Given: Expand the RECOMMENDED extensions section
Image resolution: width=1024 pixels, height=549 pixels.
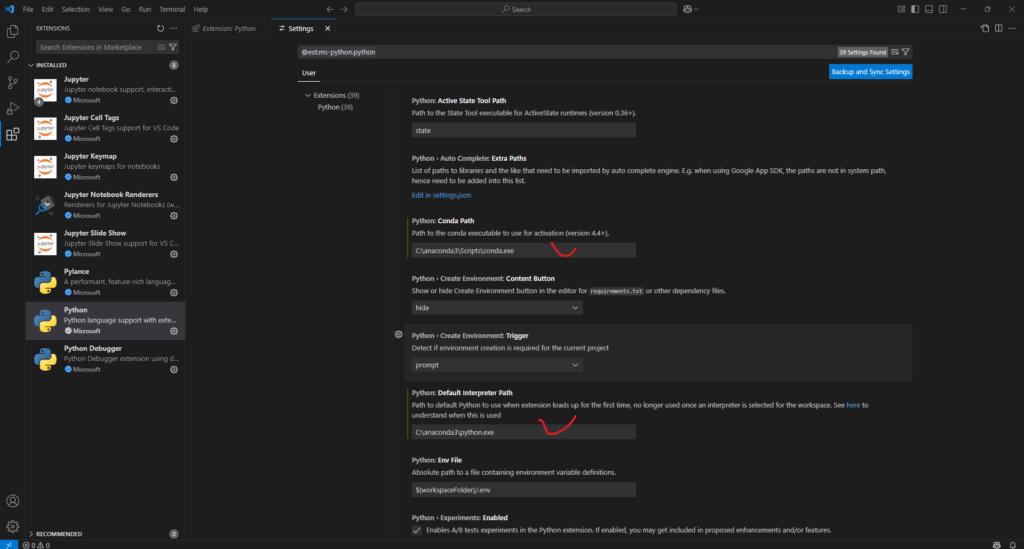Looking at the screenshot, I should coord(59,534).
